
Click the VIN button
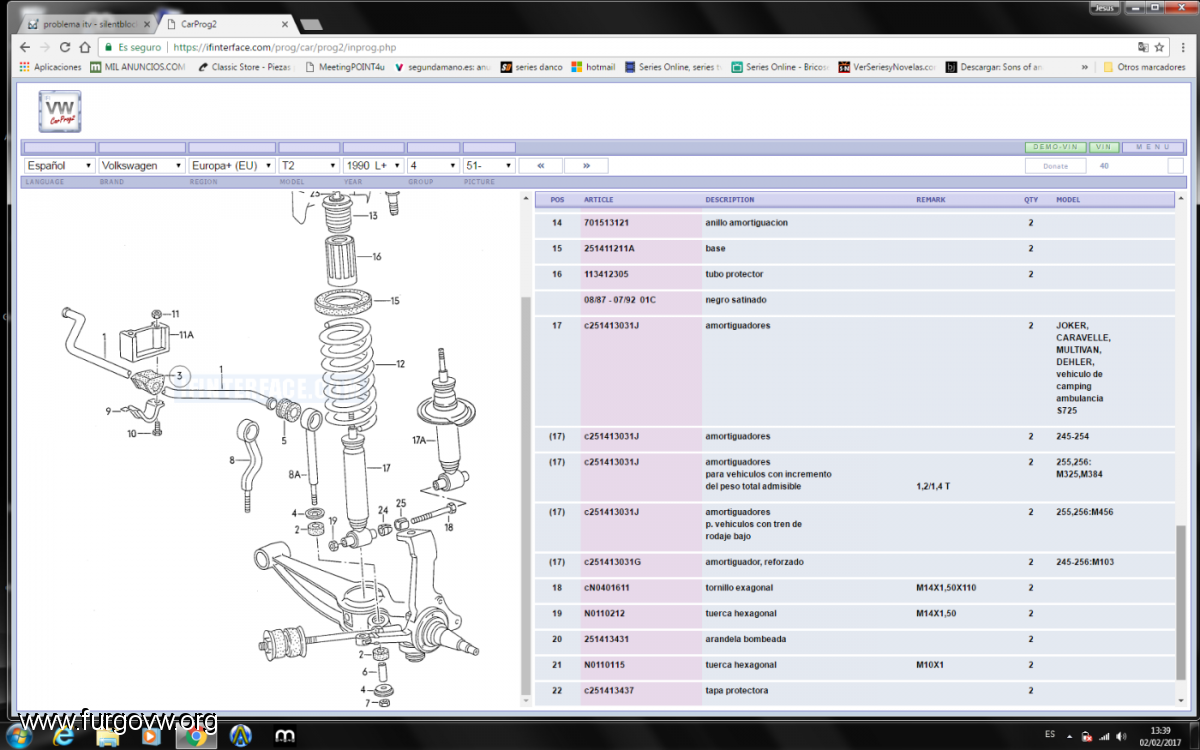(1104, 147)
